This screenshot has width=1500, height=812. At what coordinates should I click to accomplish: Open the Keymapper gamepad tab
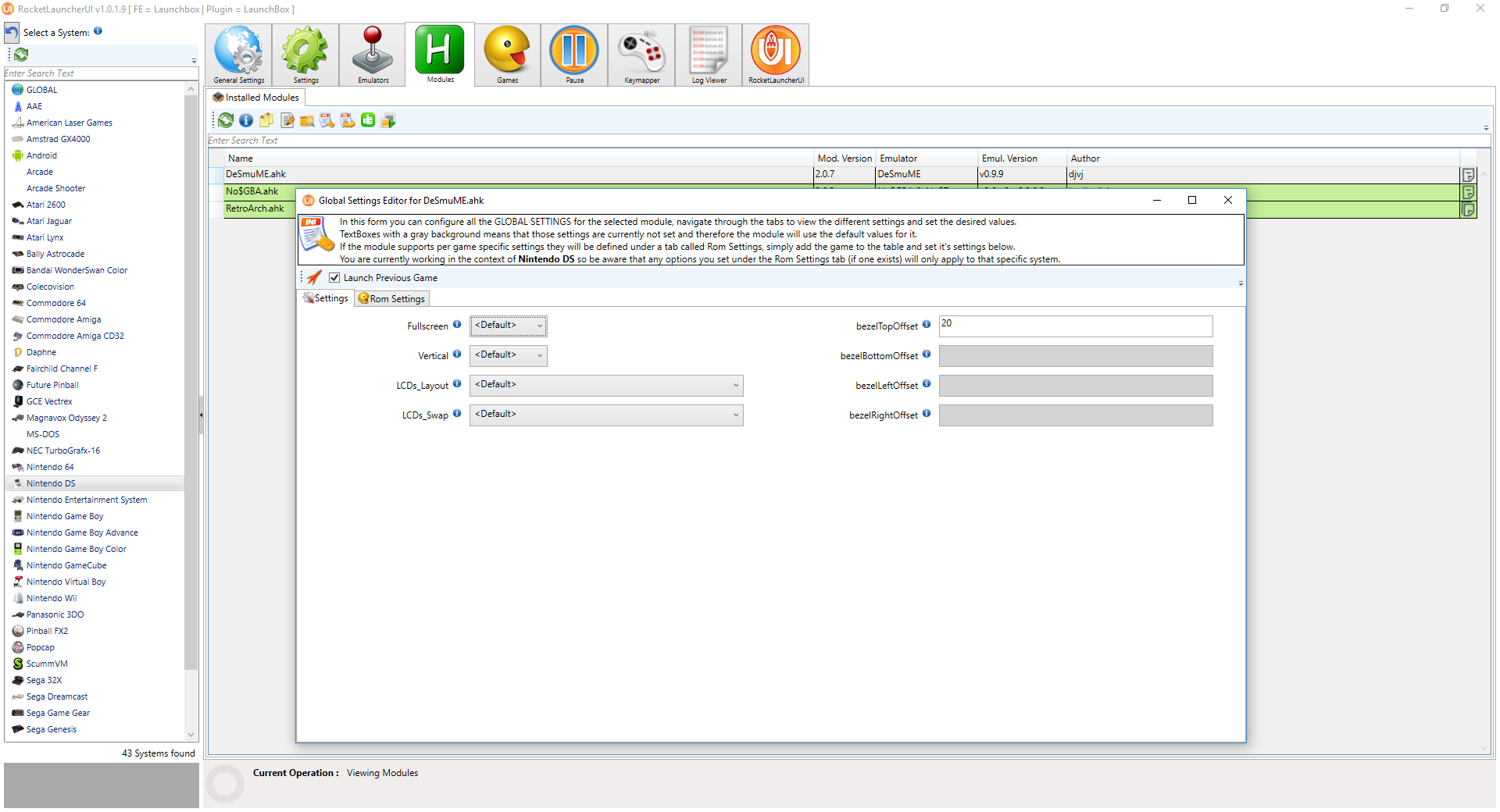click(641, 55)
